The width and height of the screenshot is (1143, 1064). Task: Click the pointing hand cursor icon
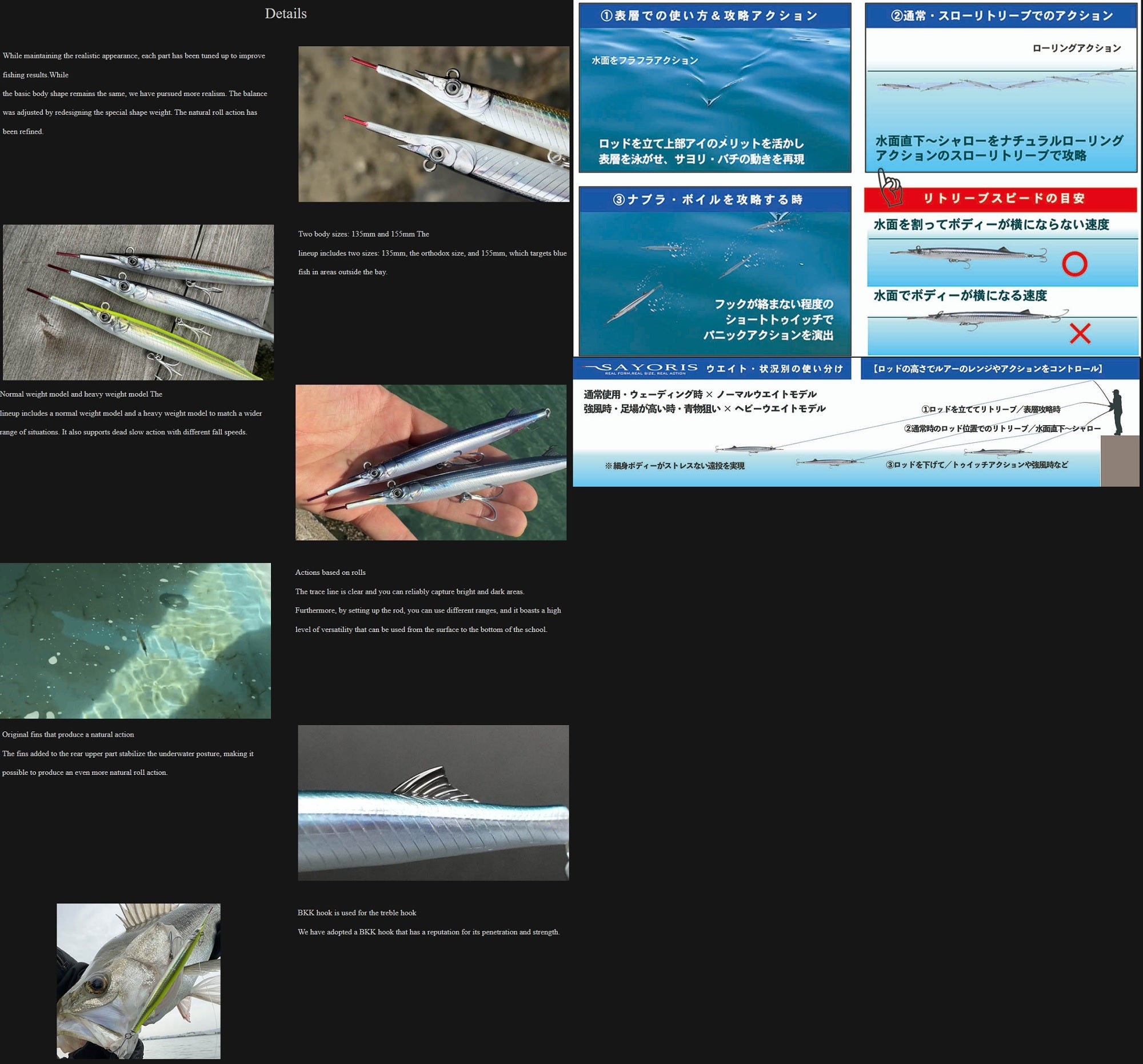pyautogui.click(x=889, y=188)
